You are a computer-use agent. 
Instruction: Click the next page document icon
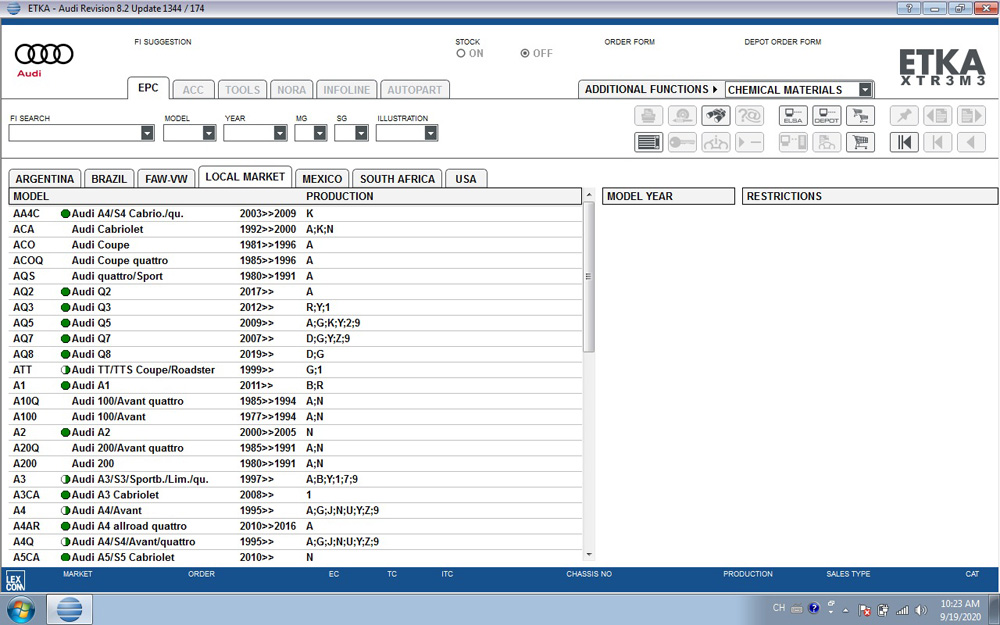point(971,115)
